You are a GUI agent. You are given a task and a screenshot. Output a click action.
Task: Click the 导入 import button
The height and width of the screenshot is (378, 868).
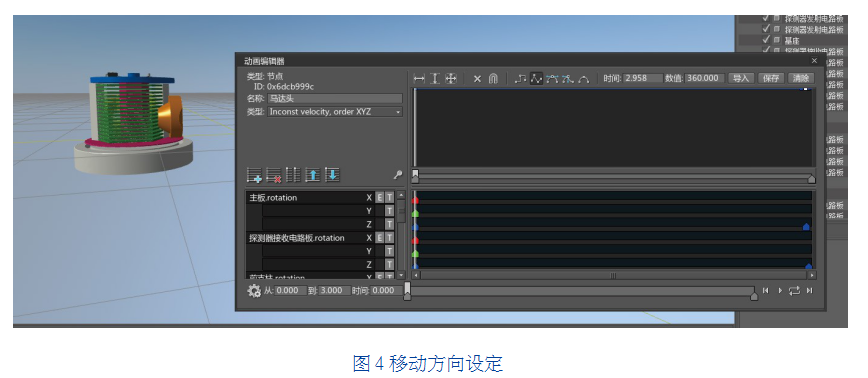click(x=740, y=79)
